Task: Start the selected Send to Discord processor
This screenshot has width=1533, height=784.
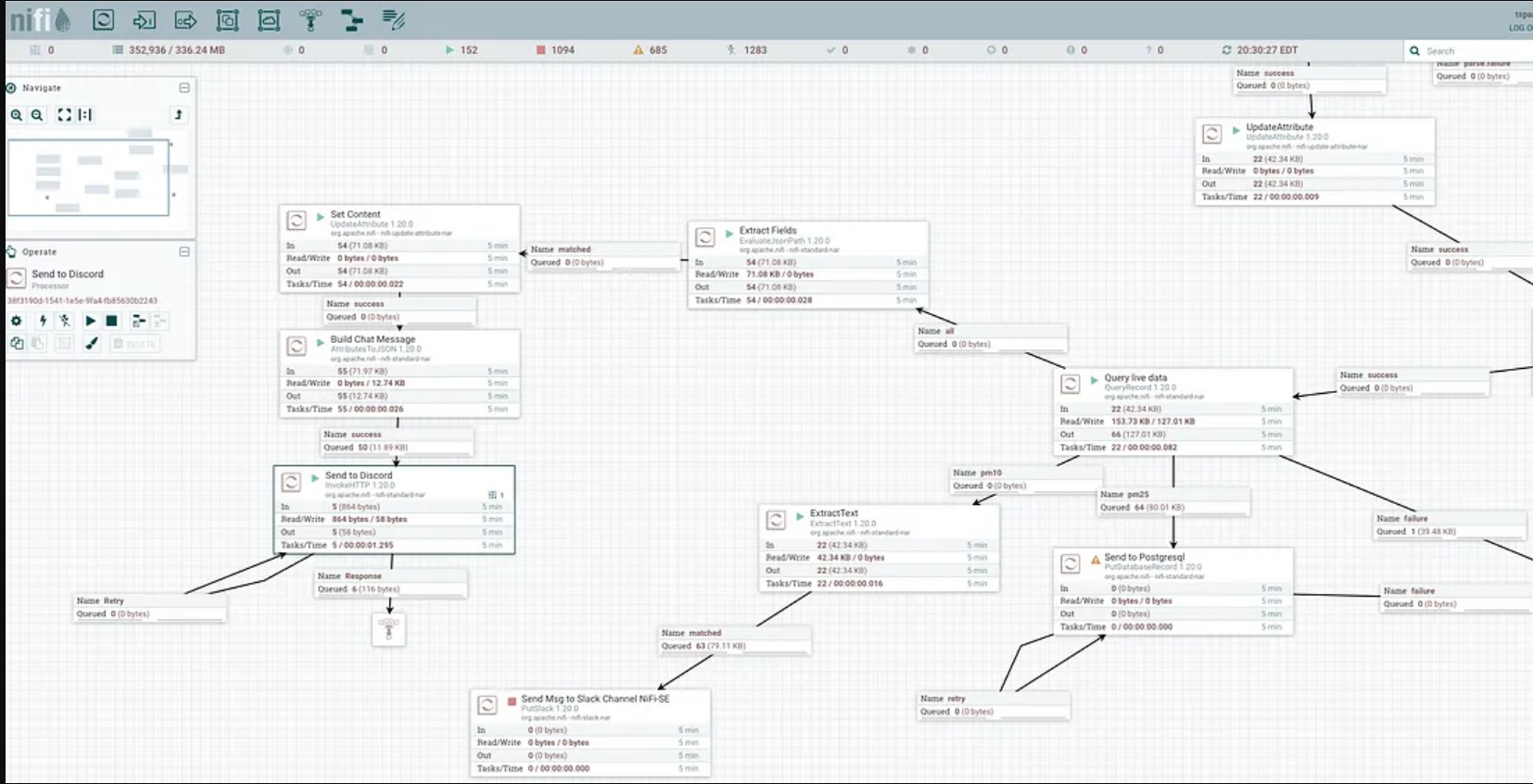Action: [90, 321]
